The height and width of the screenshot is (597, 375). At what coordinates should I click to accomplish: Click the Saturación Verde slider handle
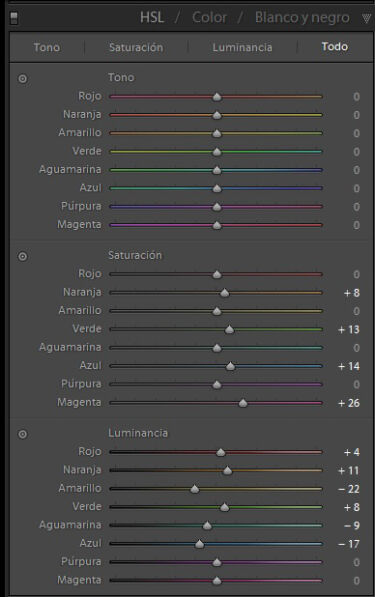(229, 329)
